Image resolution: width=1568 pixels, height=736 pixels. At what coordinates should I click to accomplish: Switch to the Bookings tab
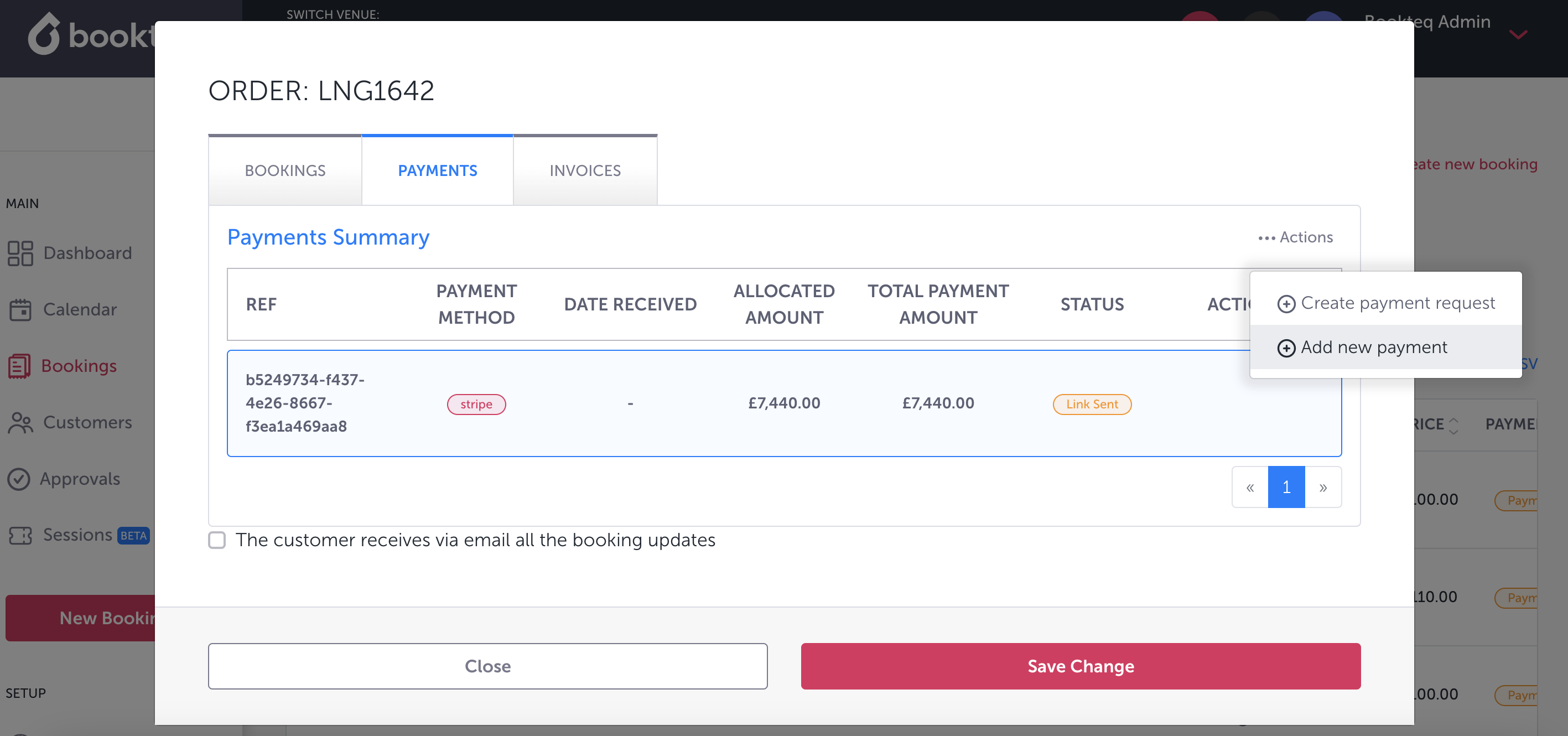pyautogui.click(x=285, y=170)
